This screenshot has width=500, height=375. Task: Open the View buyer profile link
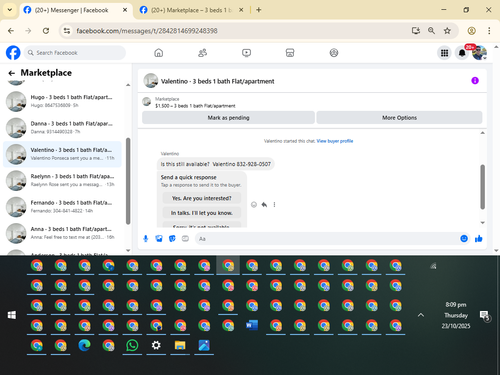pos(335,141)
